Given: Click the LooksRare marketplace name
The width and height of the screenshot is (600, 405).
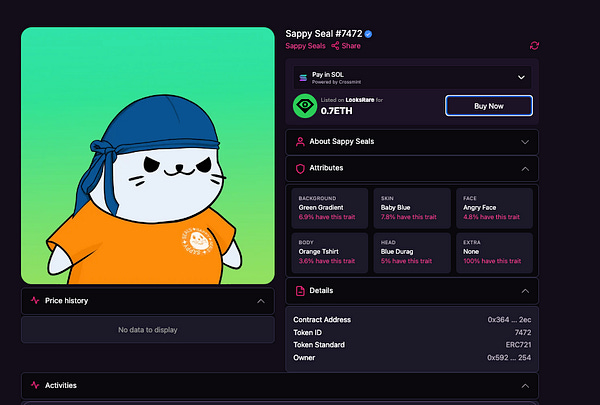Looking at the screenshot, I should (x=360, y=100).
